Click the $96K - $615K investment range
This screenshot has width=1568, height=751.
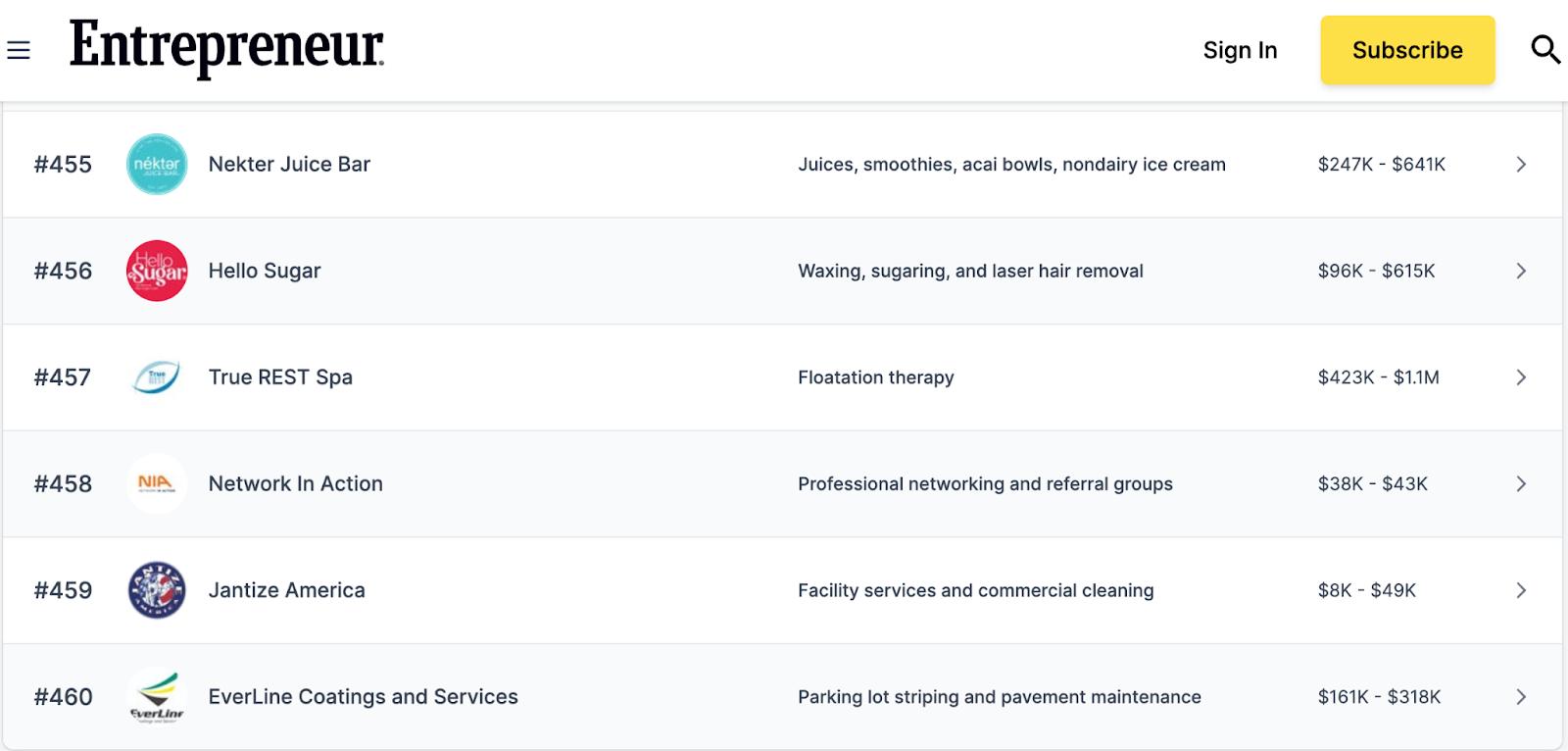pos(1376,271)
